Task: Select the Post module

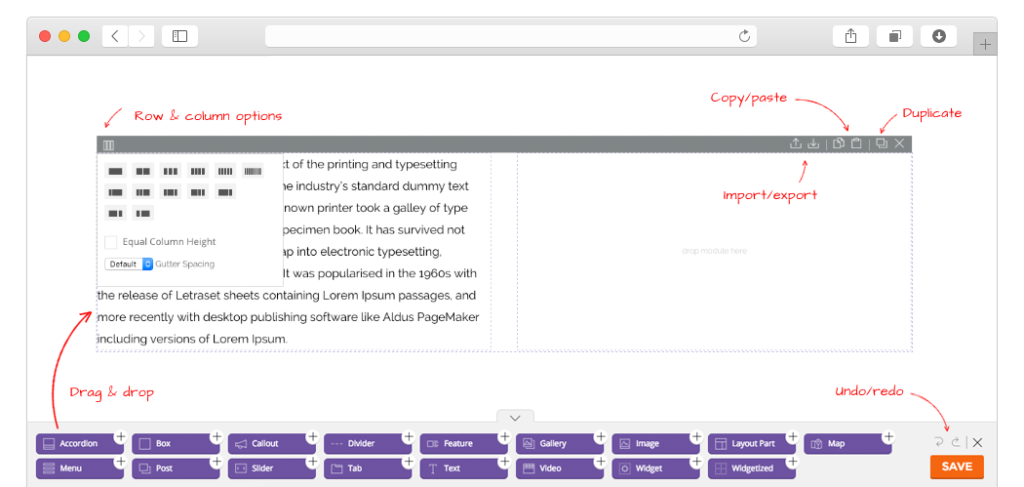Action: 175,469
